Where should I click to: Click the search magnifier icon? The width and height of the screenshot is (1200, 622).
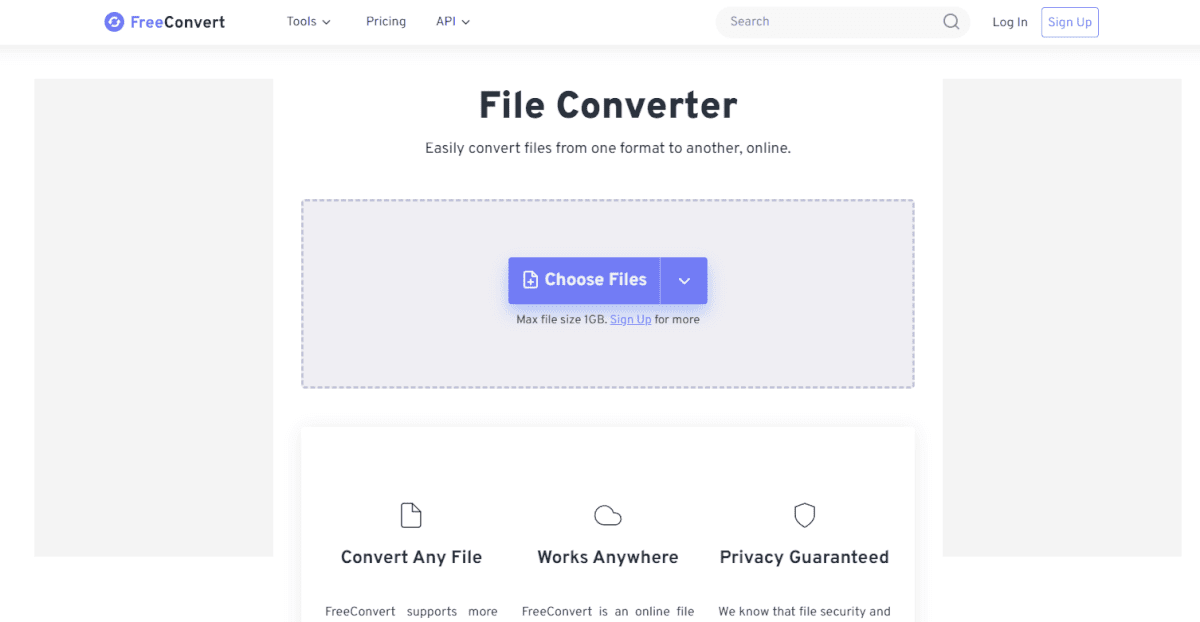[x=950, y=21]
